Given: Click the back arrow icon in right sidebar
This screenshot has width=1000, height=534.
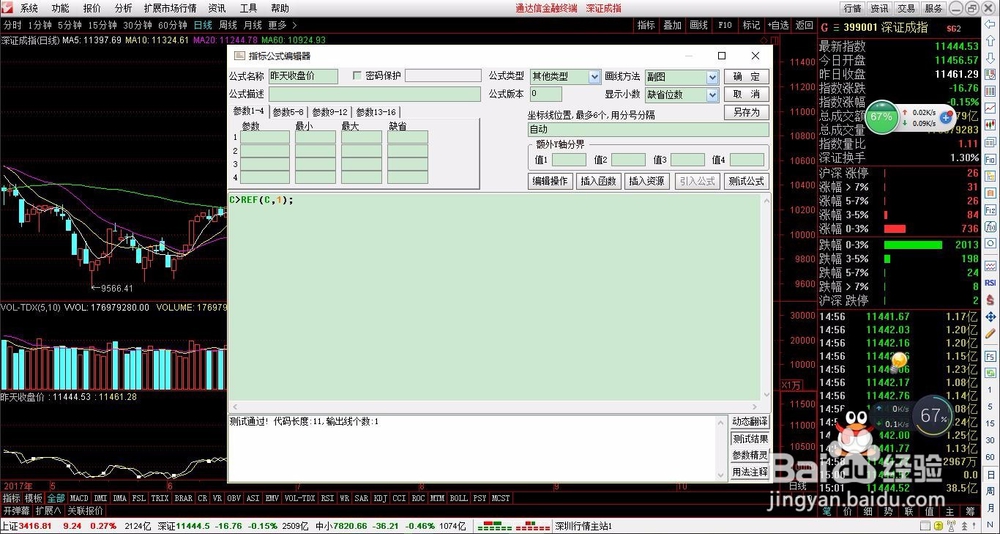Looking at the screenshot, I should click(990, 24).
